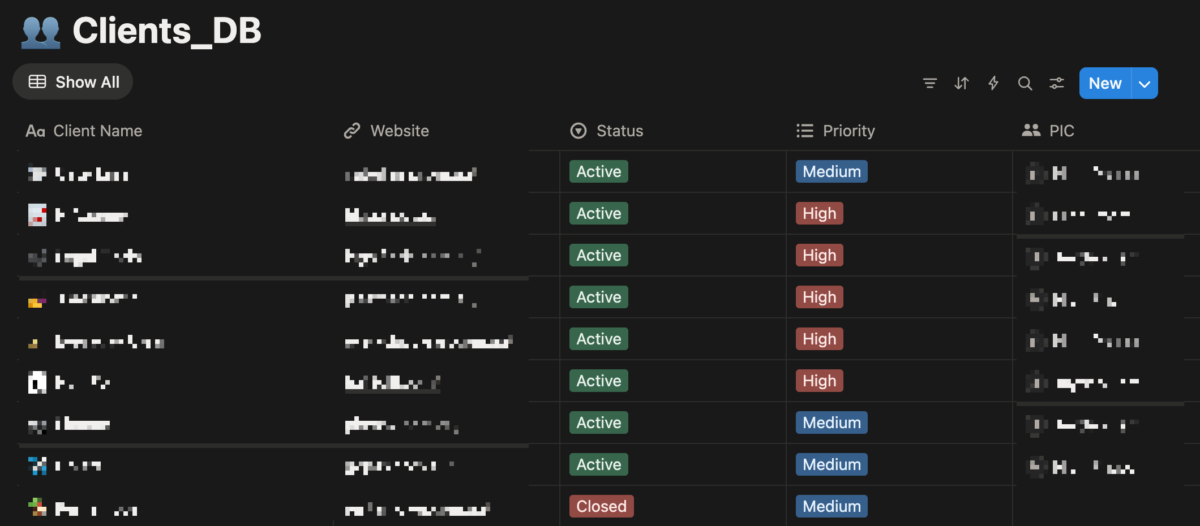Click the Website column link icon
This screenshot has height=526, width=1200.
(351, 131)
